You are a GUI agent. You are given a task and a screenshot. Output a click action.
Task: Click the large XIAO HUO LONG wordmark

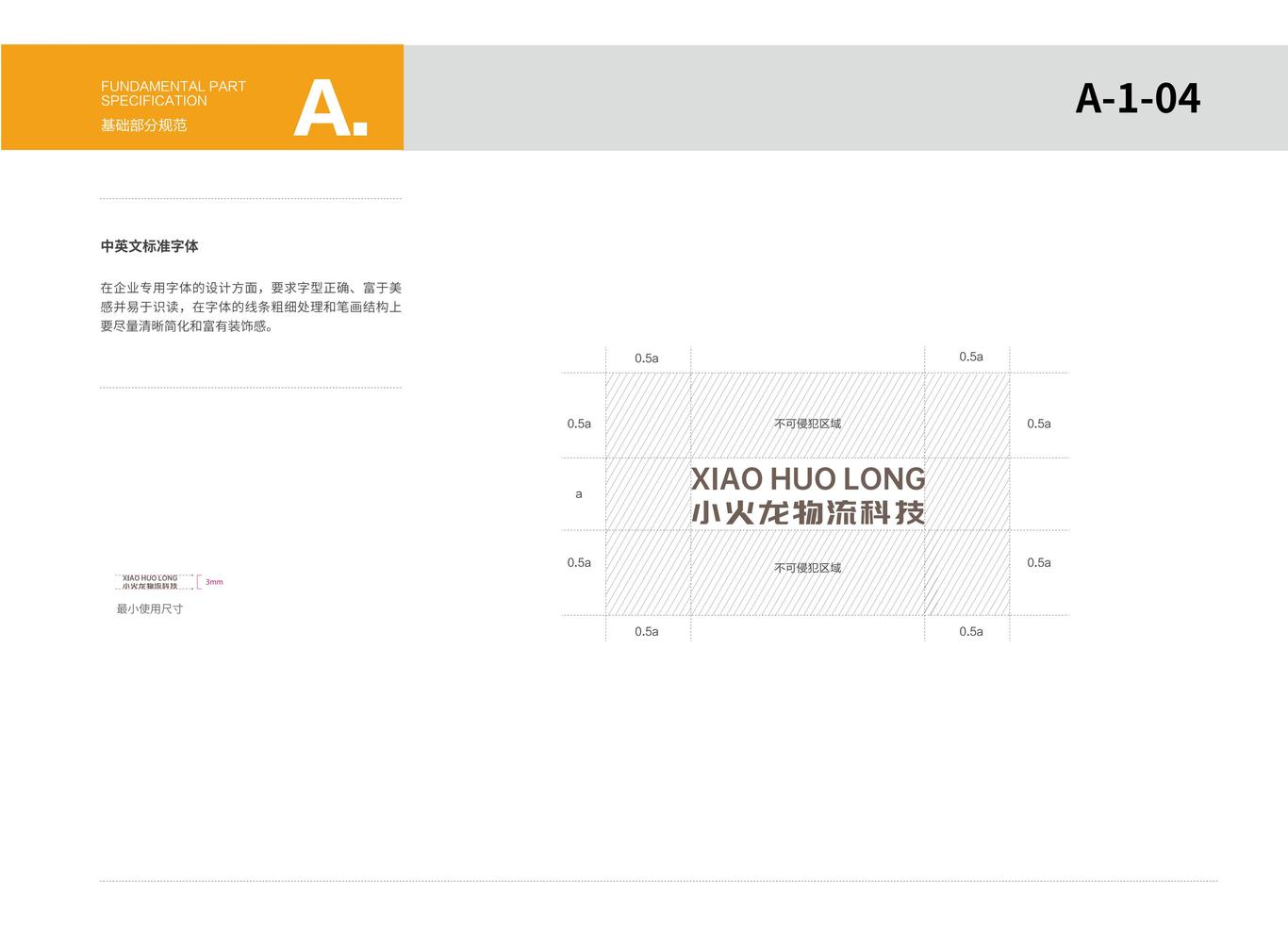(x=808, y=478)
